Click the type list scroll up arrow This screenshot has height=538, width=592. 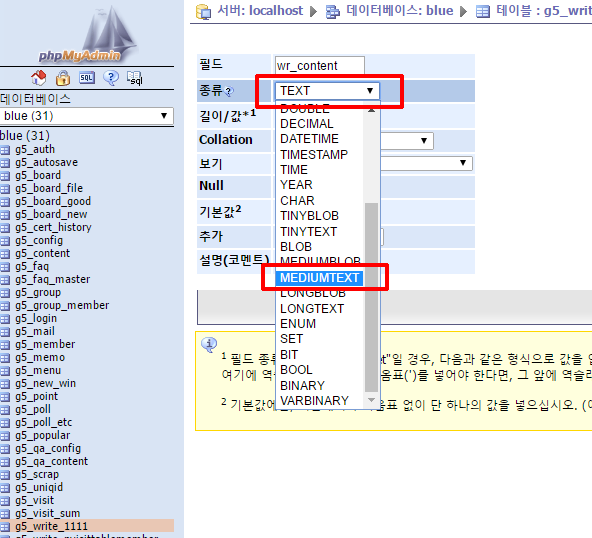click(372, 109)
